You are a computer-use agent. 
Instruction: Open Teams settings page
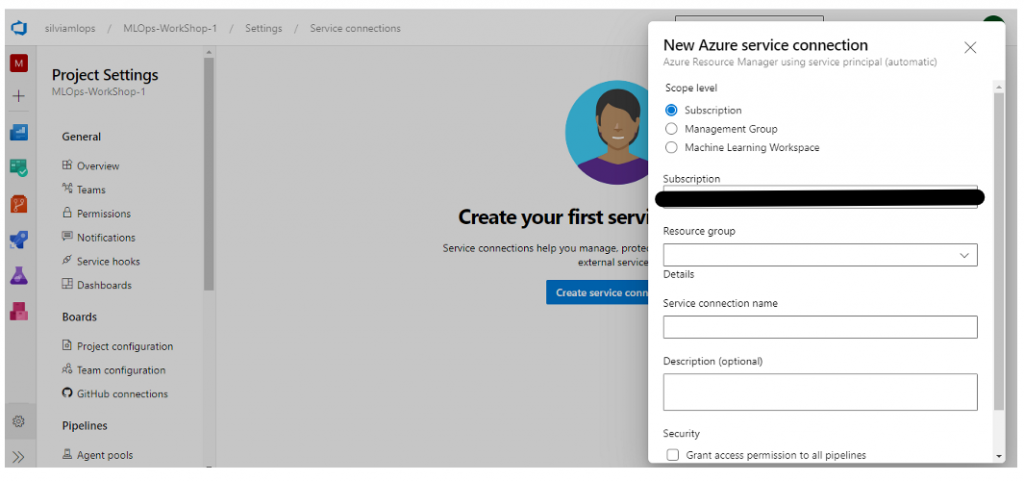91,190
